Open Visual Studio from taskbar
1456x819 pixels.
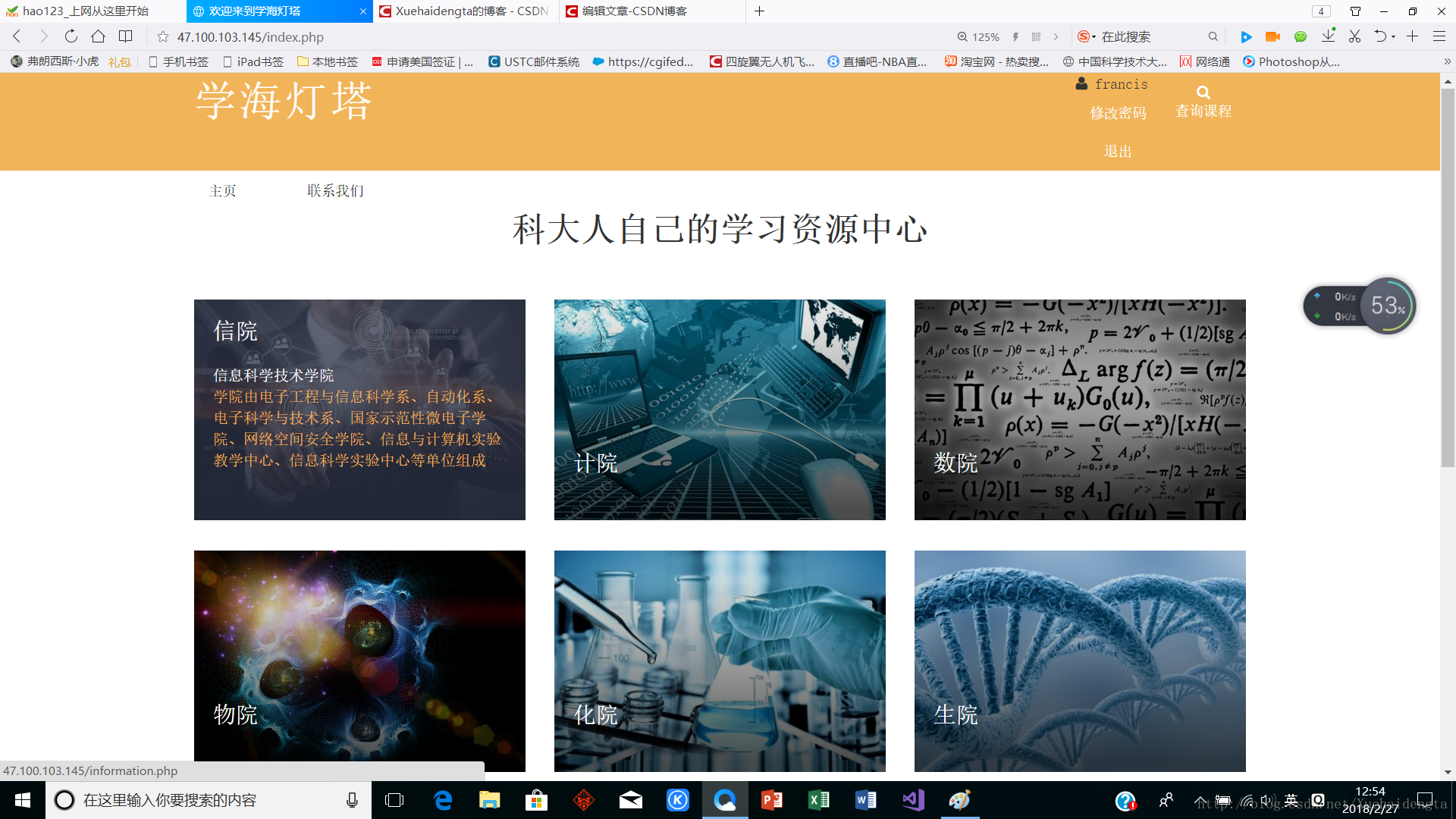tap(913, 800)
